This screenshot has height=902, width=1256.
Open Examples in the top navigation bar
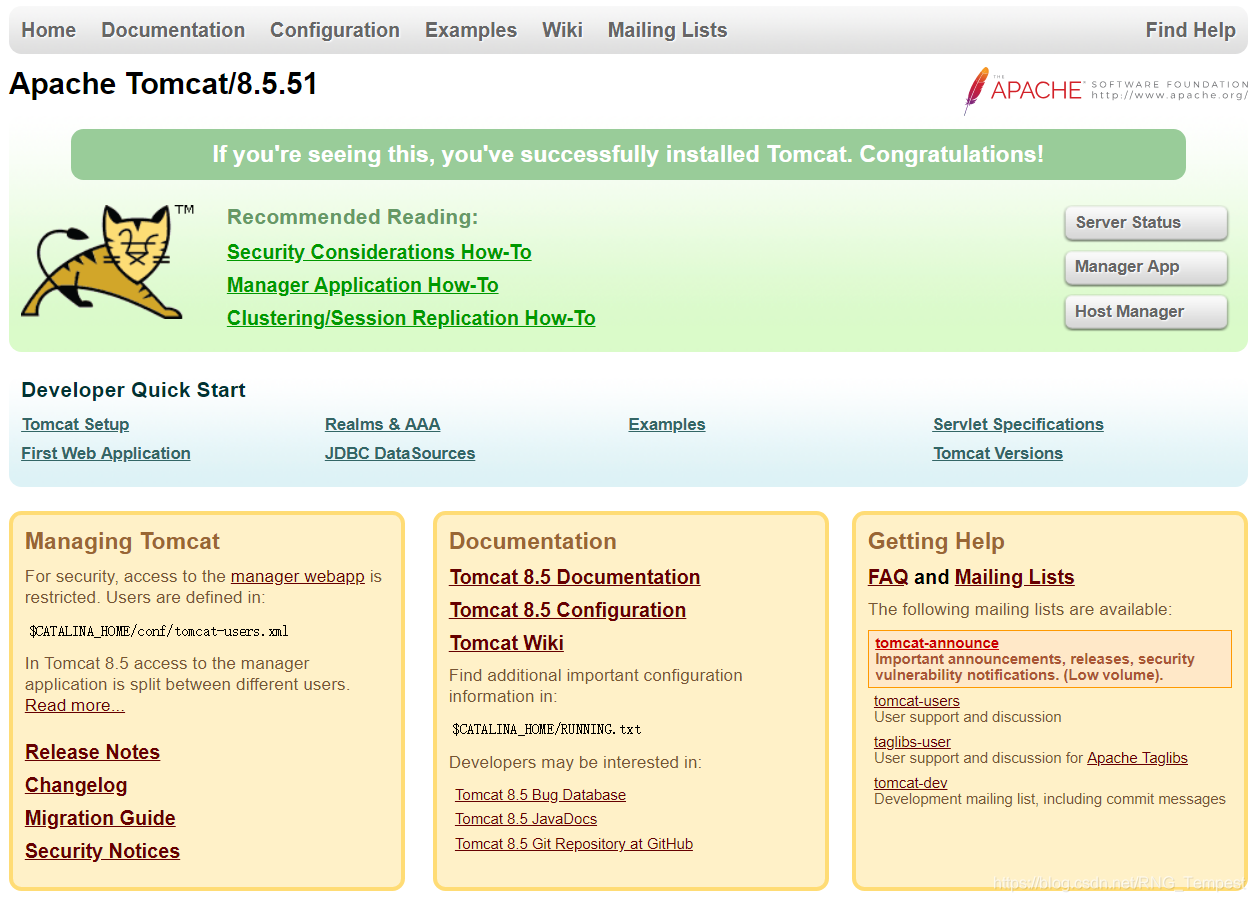click(x=471, y=30)
